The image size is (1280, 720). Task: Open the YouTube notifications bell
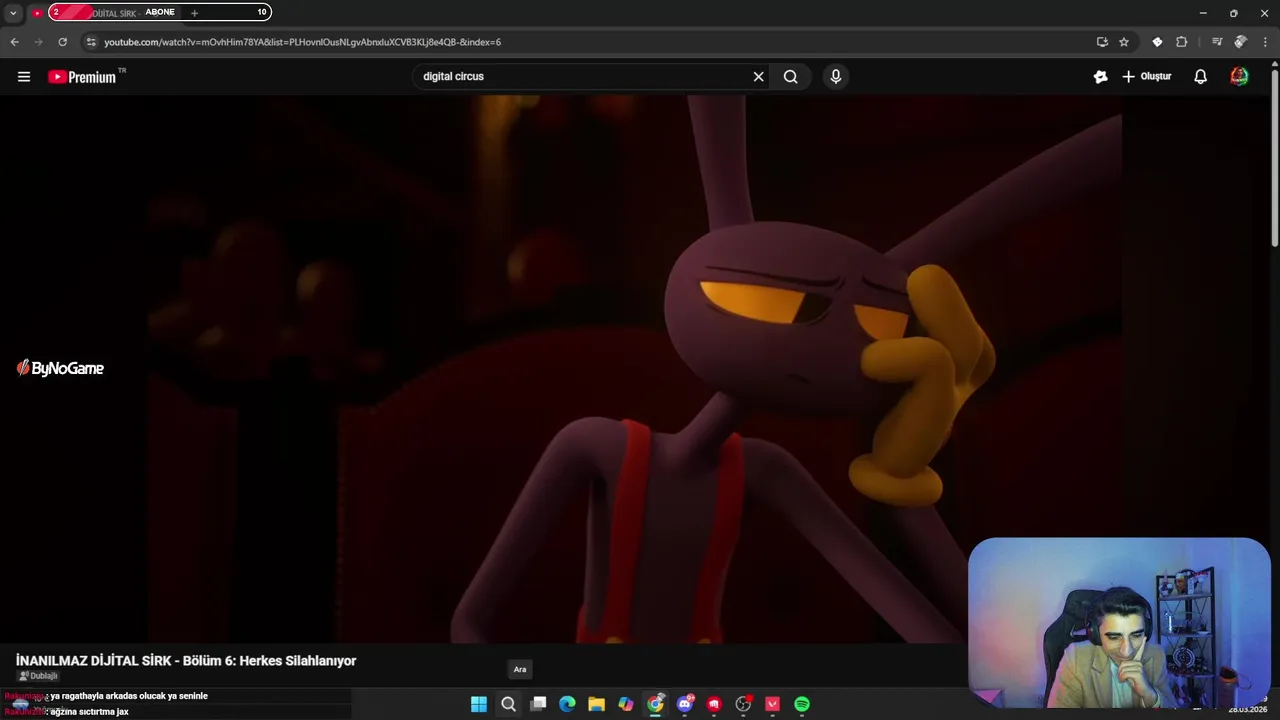pos(1200,76)
